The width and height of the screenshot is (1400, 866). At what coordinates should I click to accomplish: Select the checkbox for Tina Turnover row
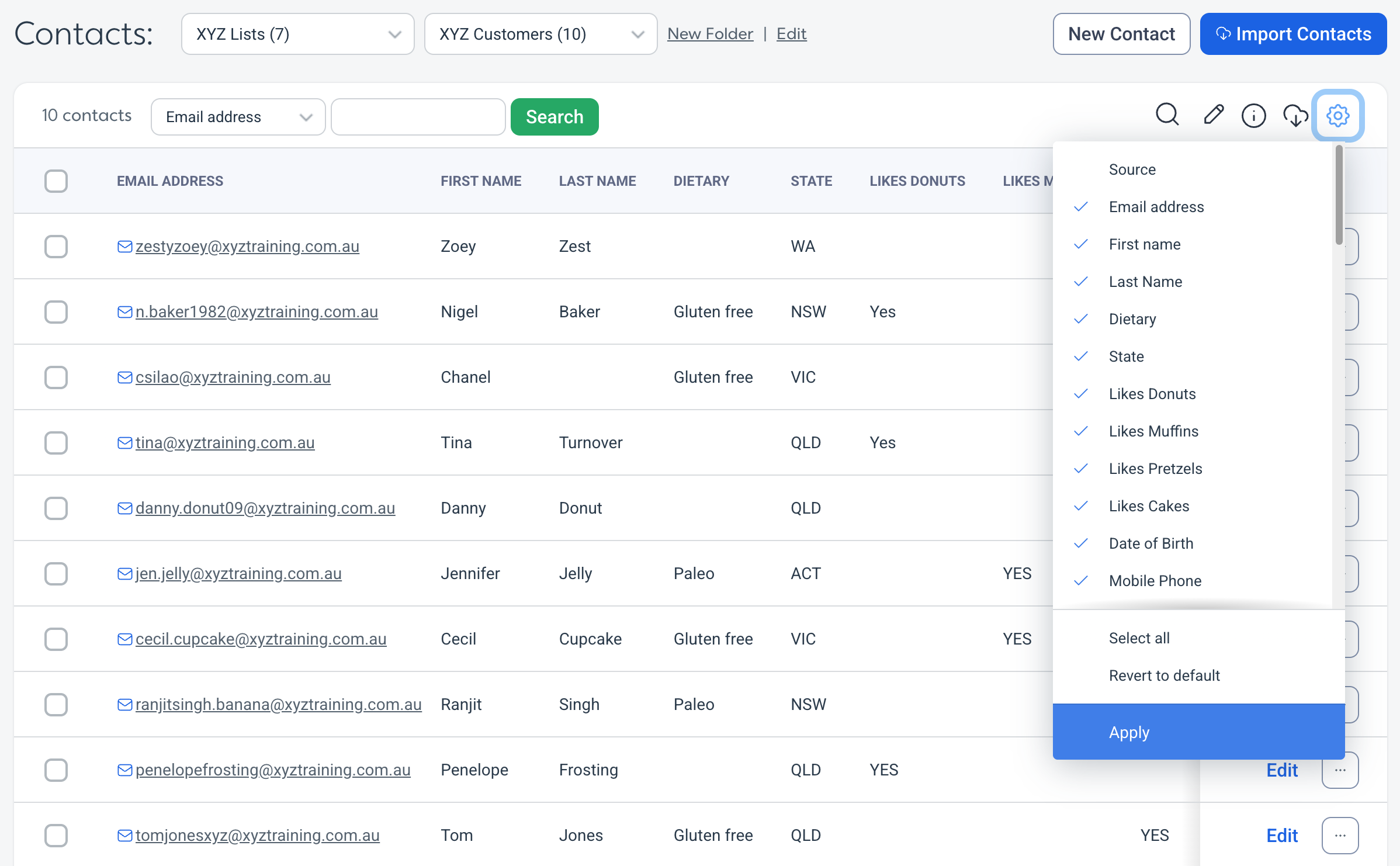coord(56,443)
